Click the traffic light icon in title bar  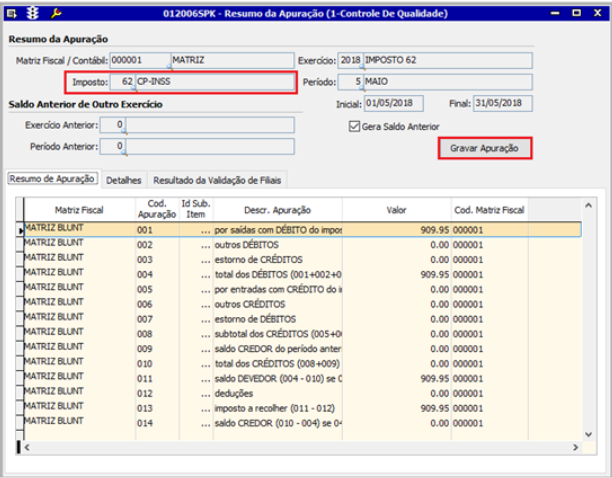click(33, 14)
